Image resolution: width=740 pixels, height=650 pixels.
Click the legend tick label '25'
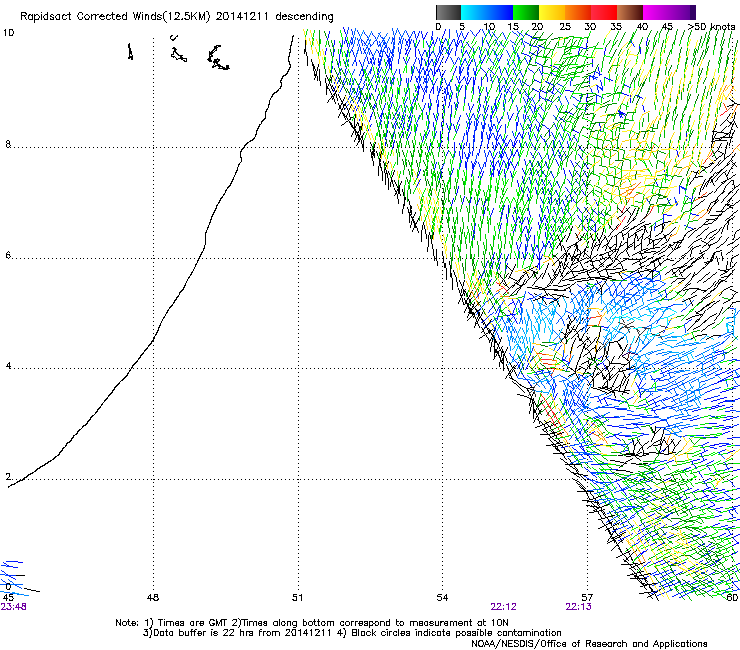coord(565,27)
